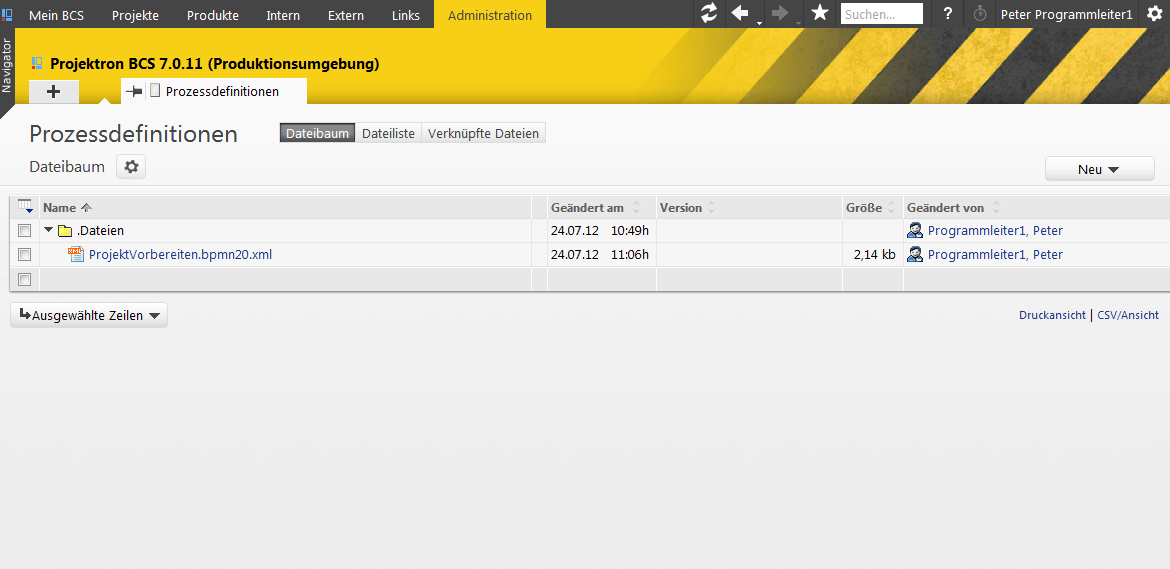This screenshot has height=569, width=1170.
Task: Click the user icon in .Dateien row
Action: click(x=915, y=230)
